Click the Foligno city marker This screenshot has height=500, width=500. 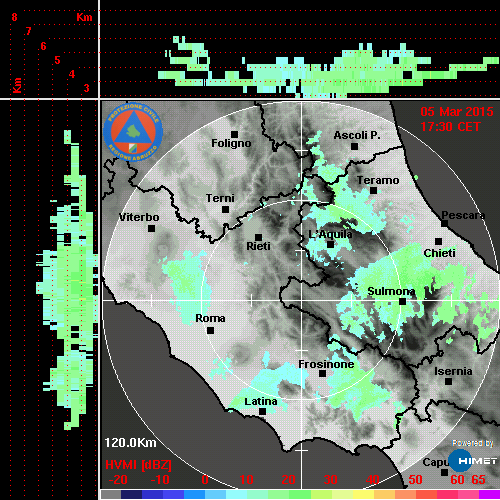(234, 134)
